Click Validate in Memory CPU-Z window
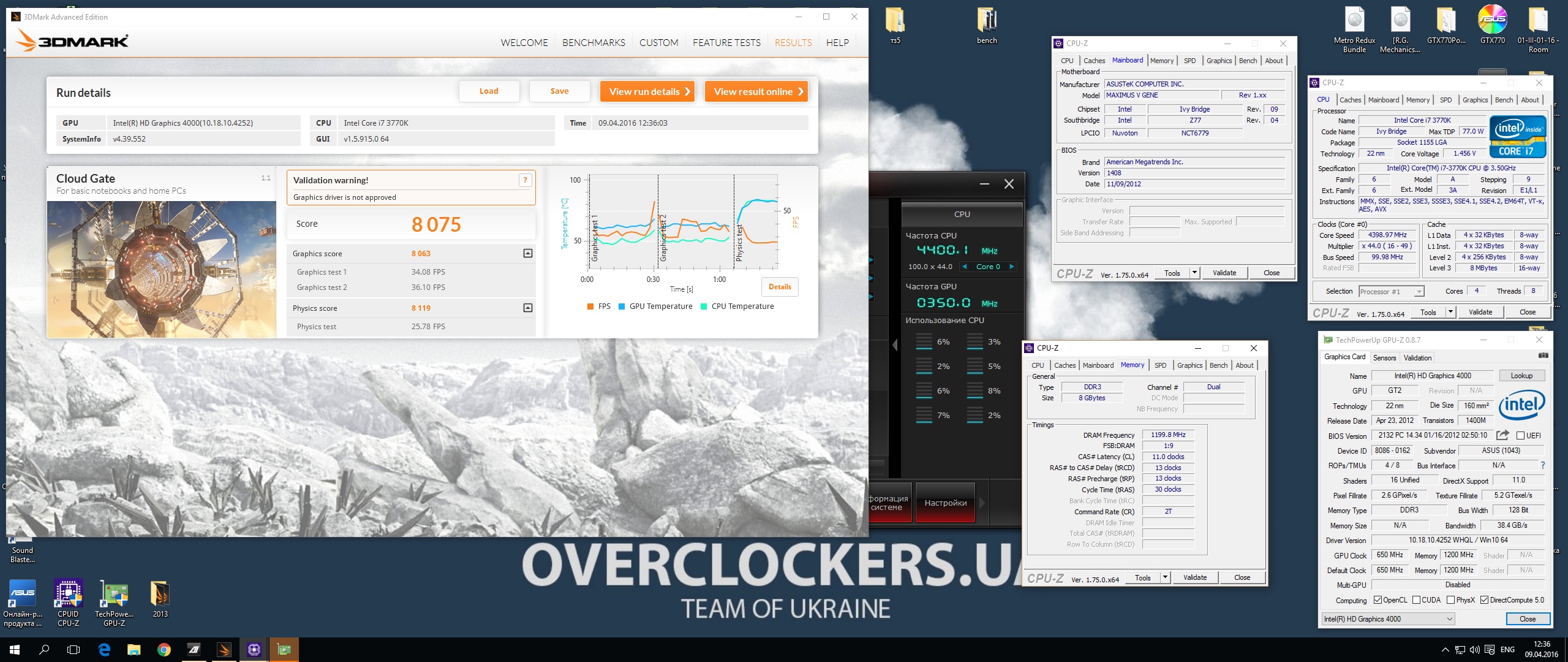Screen dimensions: 1568x662 1195,577
